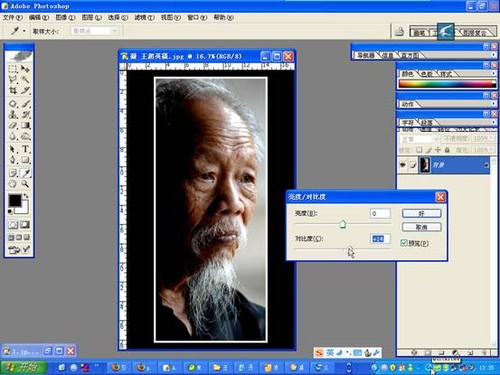Select the Pen tool
The image size is (500, 375).
point(13,160)
